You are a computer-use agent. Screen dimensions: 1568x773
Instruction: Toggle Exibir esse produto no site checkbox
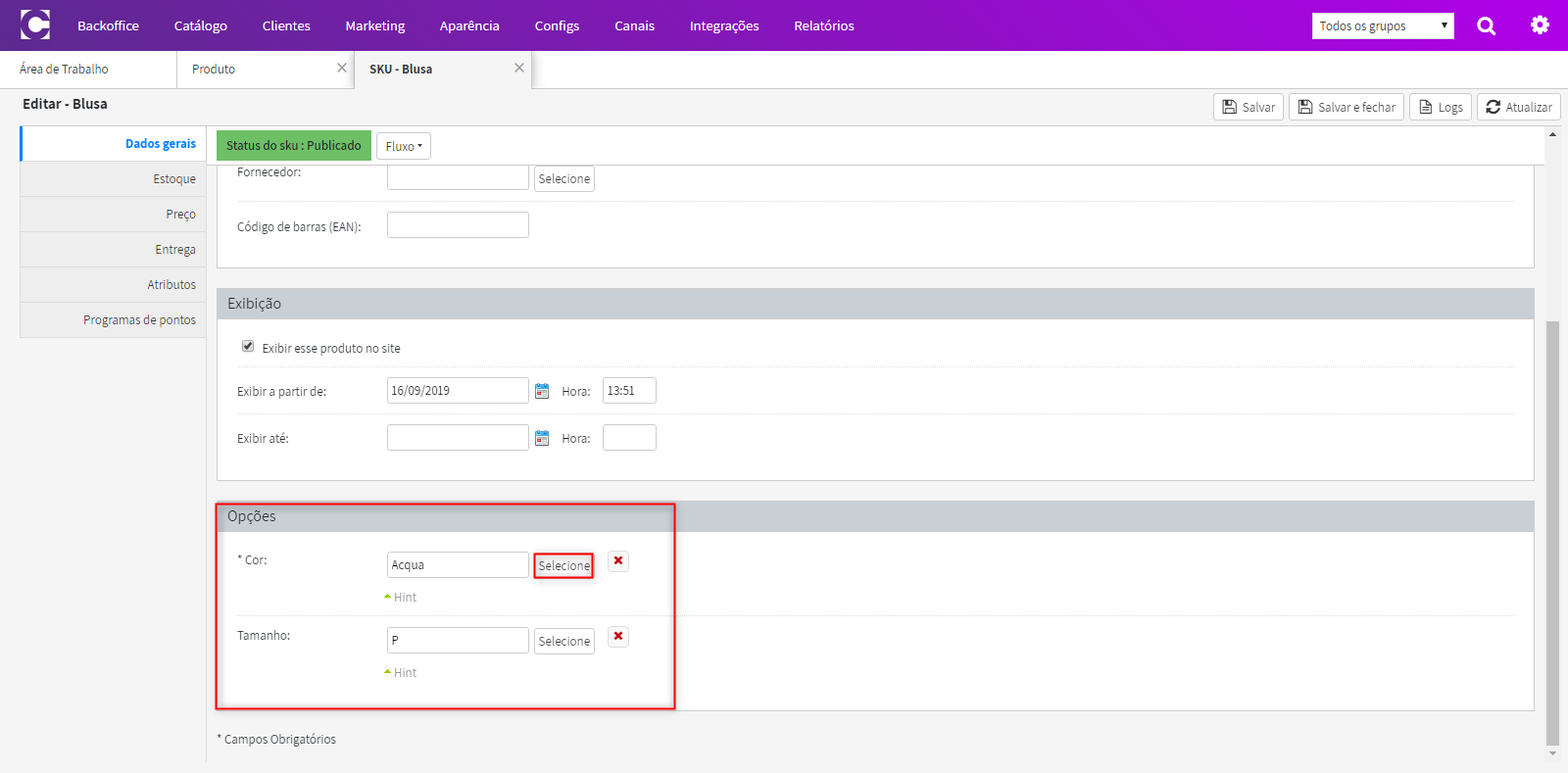[x=248, y=346]
